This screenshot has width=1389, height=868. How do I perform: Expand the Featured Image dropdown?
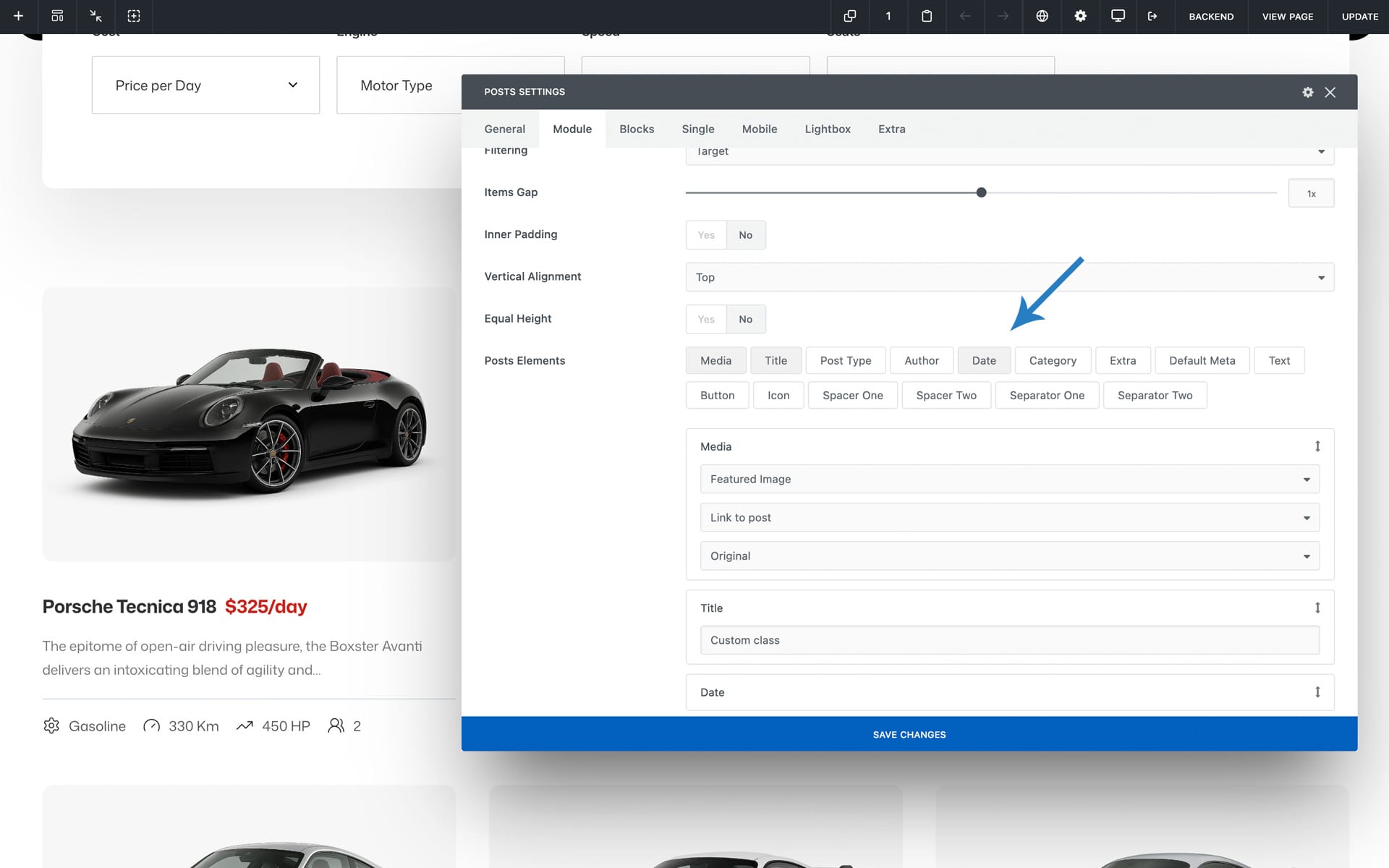tap(1009, 479)
